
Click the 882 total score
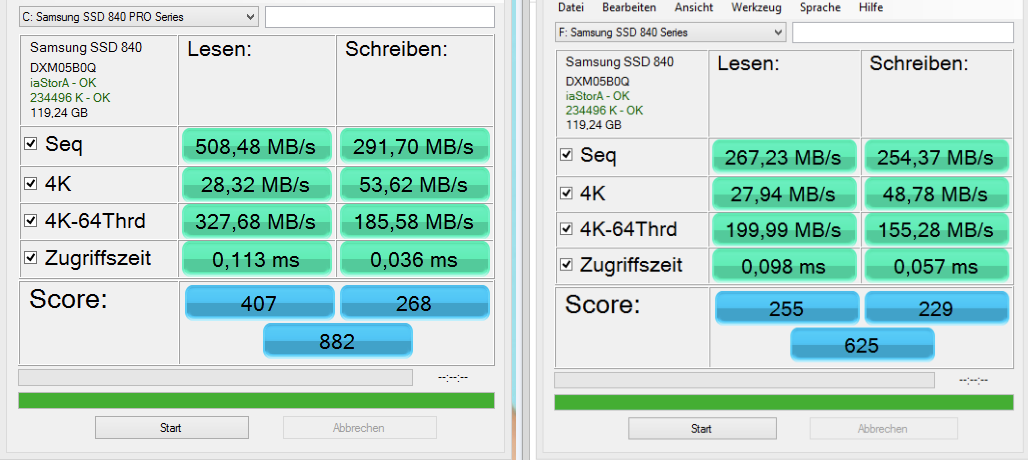[x=338, y=341]
